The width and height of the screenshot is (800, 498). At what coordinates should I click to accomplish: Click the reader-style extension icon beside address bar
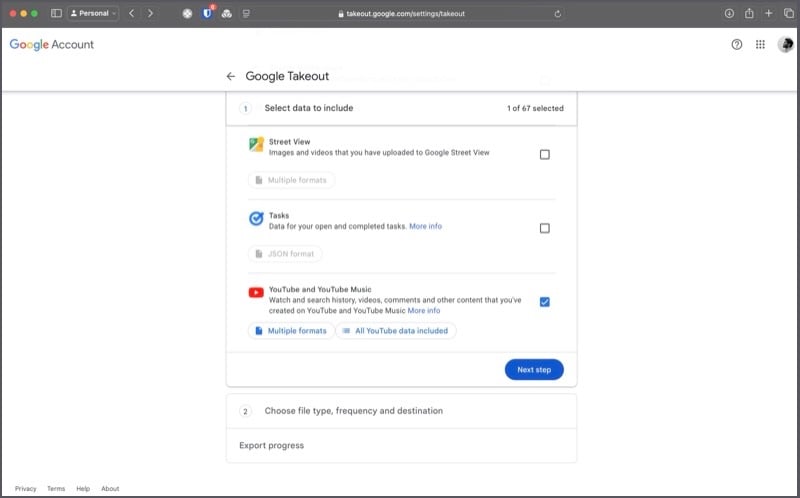[246, 14]
